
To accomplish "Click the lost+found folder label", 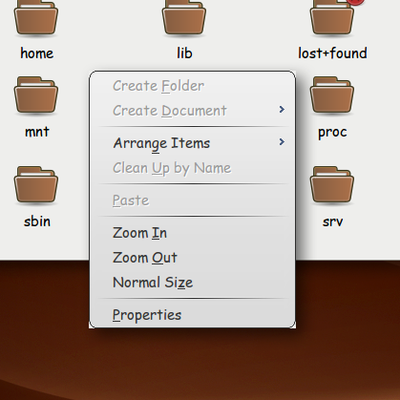I will tap(332, 53).
